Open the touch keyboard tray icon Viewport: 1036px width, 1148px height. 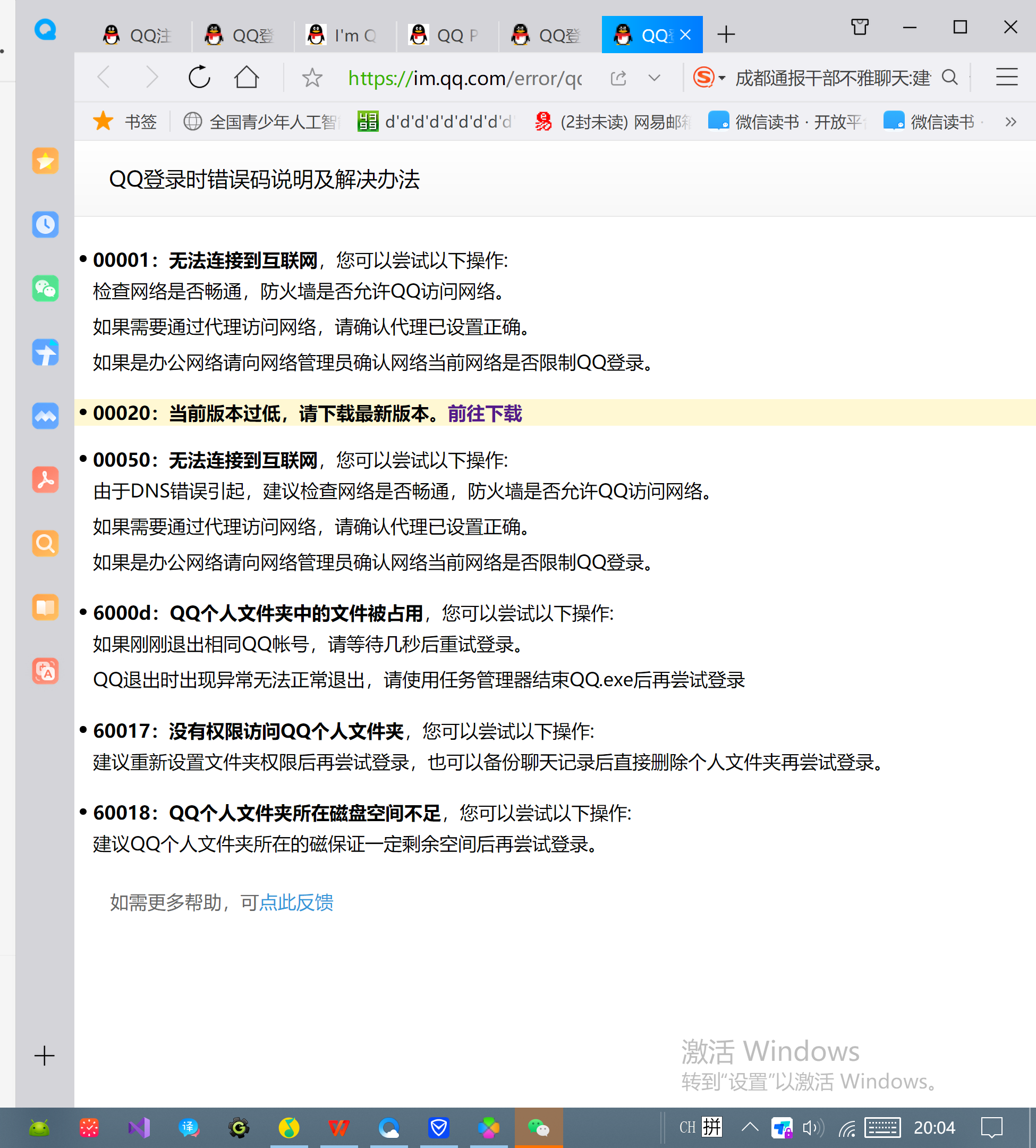pyautogui.click(x=882, y=1127)
